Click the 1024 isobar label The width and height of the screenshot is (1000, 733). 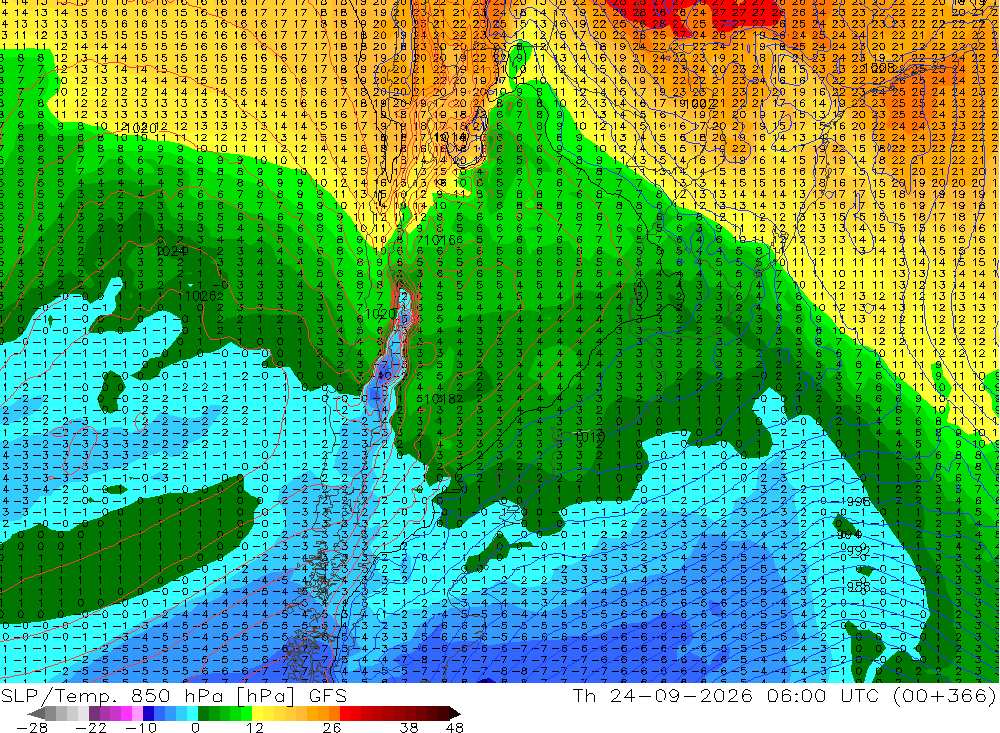(172, 251)
